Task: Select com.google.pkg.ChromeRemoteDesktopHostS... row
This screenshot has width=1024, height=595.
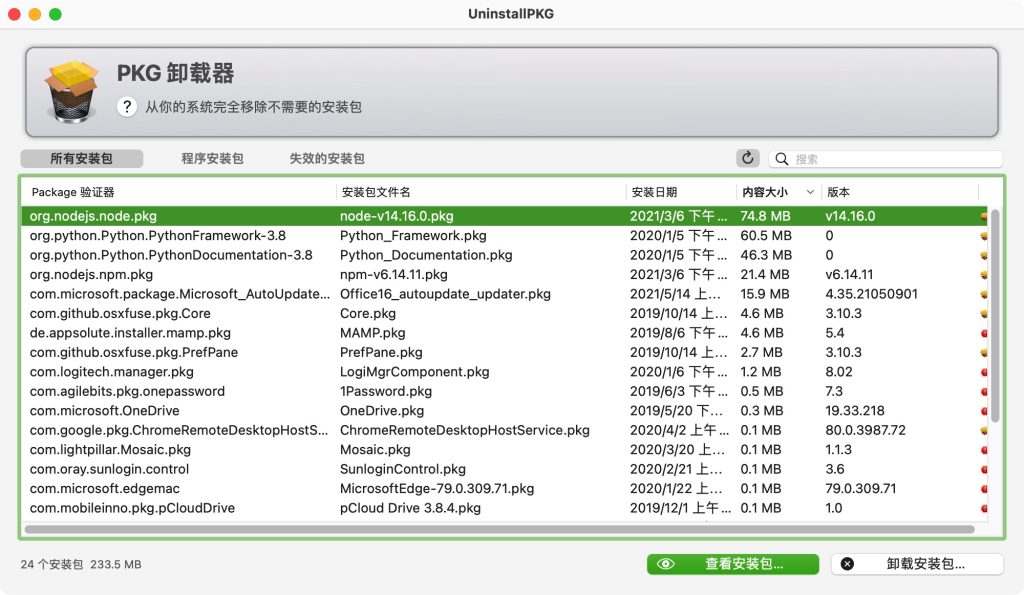Action: pyautogui.click(x=504, y=430)
